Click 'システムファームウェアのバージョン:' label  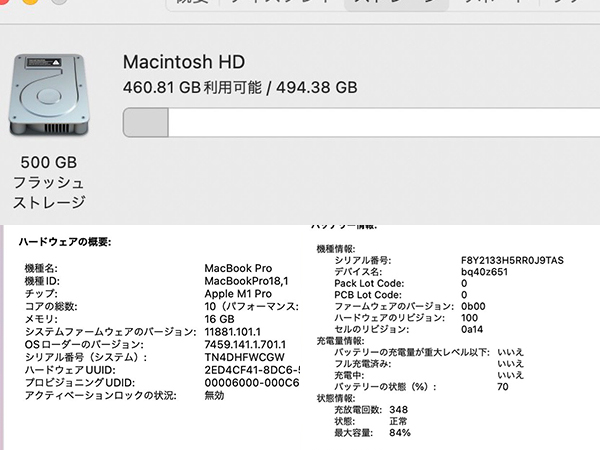pos(111,332)
